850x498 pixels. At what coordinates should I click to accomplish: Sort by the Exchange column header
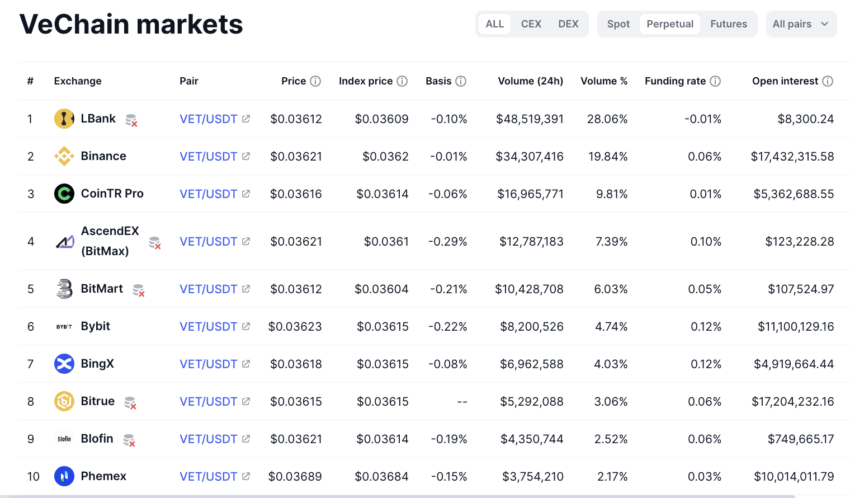coord(78,81)
